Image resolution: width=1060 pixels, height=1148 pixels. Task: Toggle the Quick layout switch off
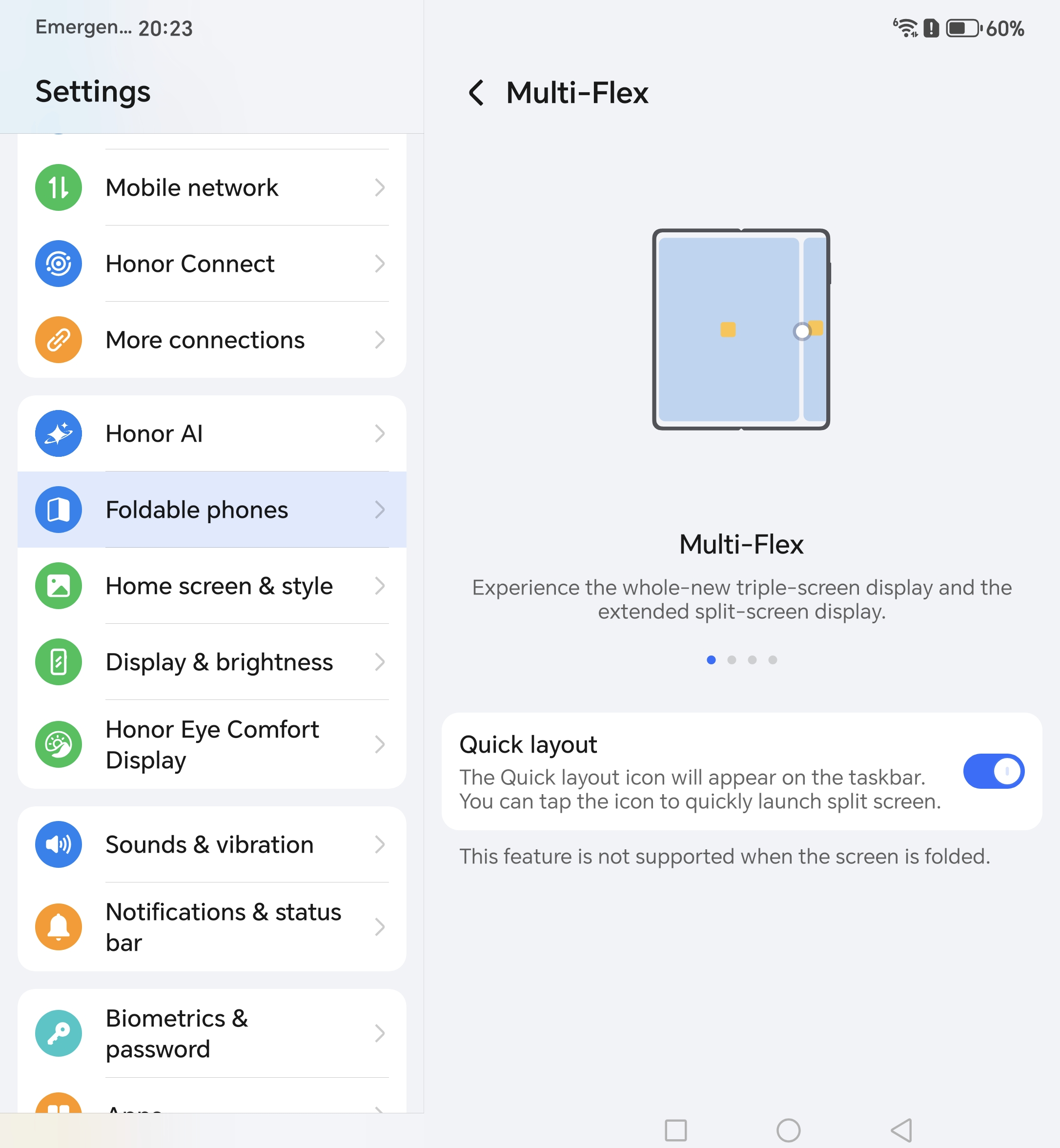[994, 771]
